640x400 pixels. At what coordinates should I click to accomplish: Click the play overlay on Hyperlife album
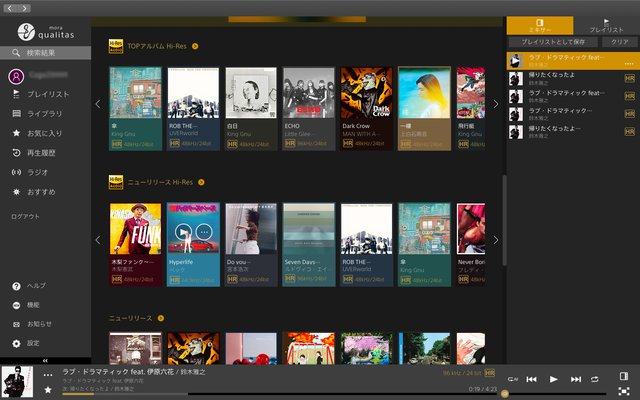click(x=183, y=232)
